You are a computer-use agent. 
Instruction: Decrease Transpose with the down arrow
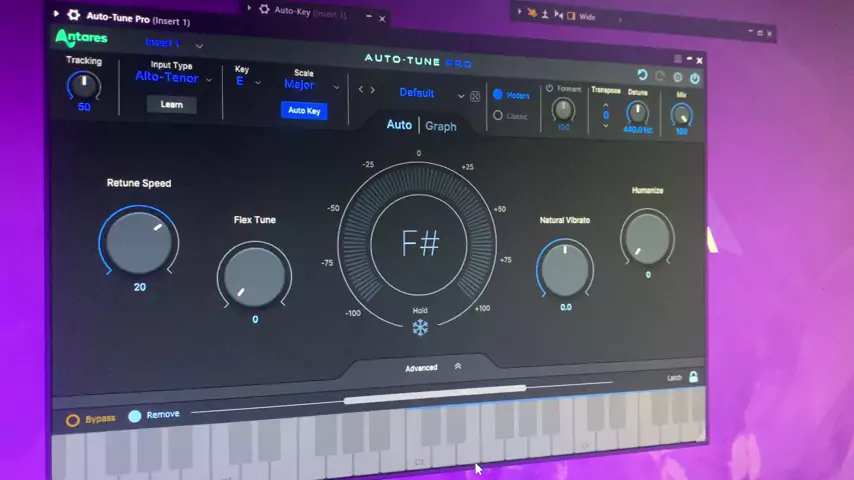pos(606,126)
